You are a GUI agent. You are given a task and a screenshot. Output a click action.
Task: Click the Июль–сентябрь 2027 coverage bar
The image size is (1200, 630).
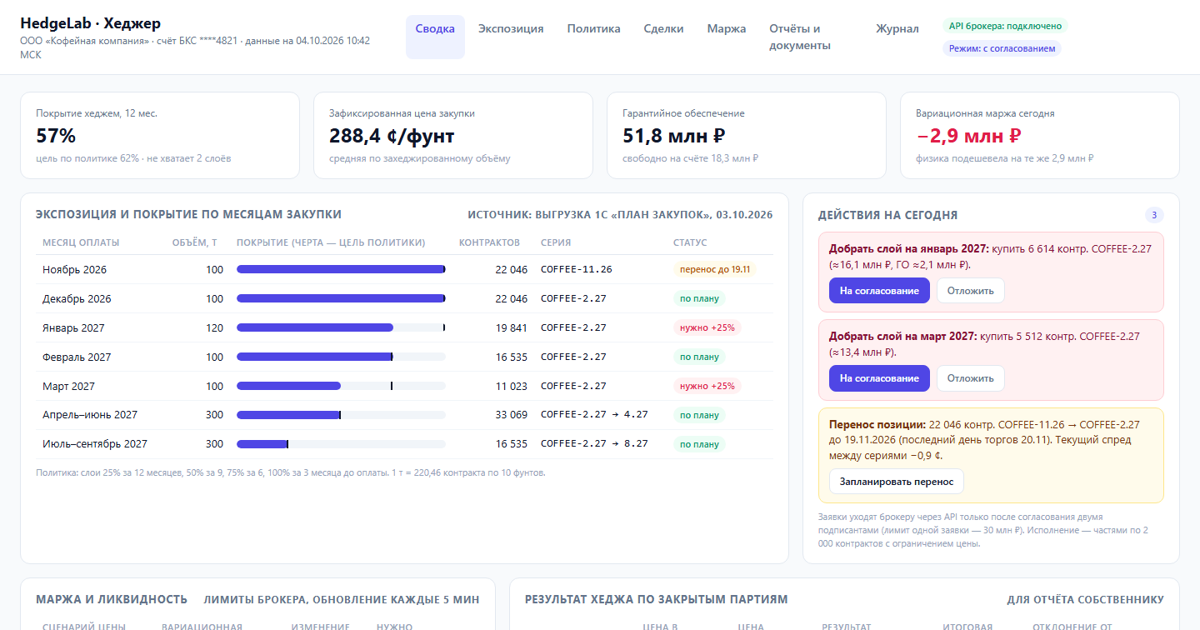(x=341, y=443)
